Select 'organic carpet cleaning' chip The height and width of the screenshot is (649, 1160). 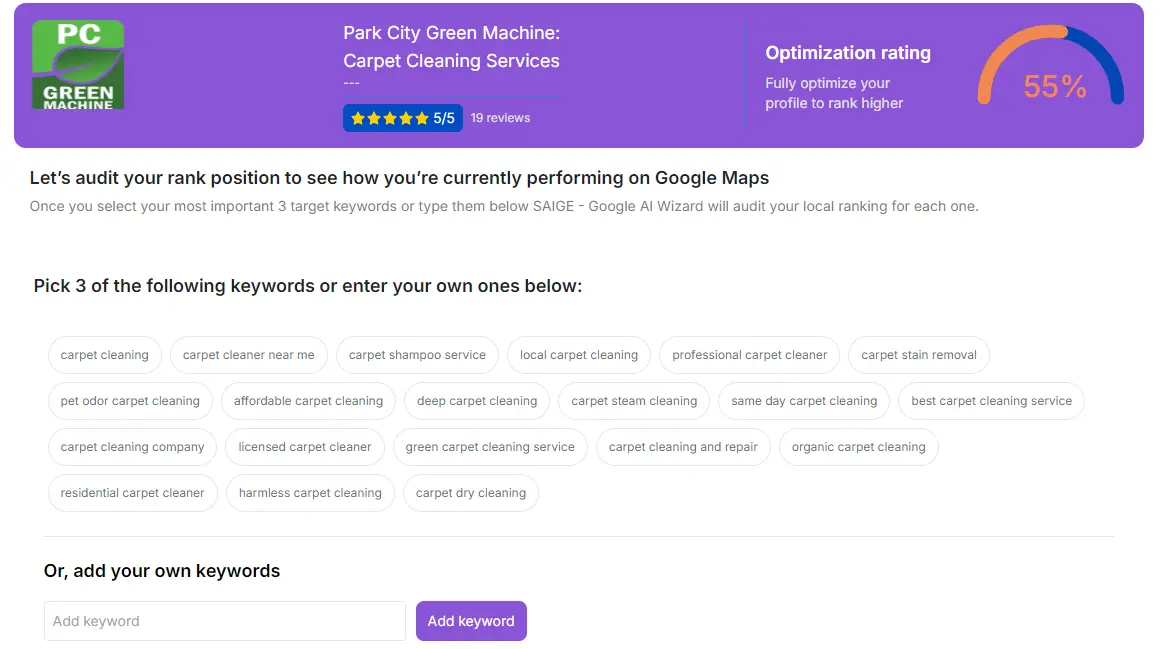(x=858, y=447)
